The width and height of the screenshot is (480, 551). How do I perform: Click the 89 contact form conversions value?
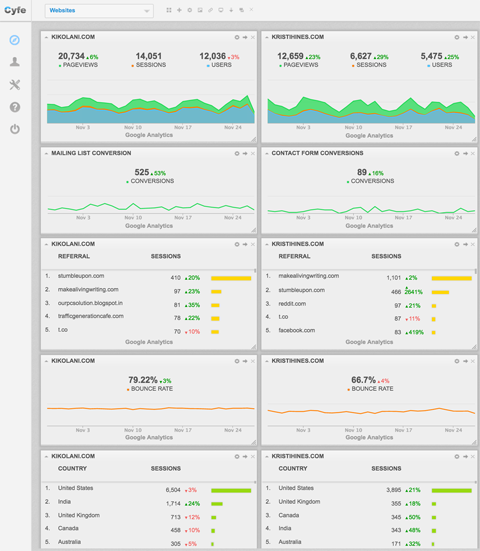click(362, 172)
